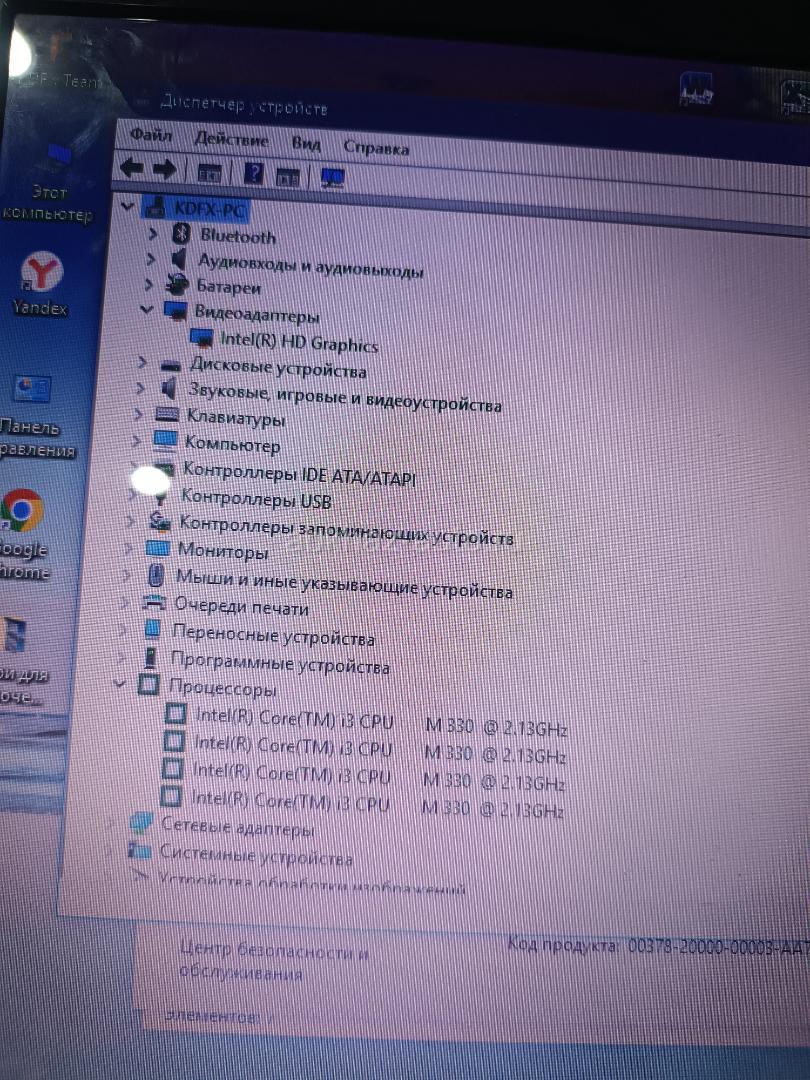Click the Back arrow in the toolbar
The width and height of the screenshot is (810, 1080).
pyautogui.click(x=131, y=168)
